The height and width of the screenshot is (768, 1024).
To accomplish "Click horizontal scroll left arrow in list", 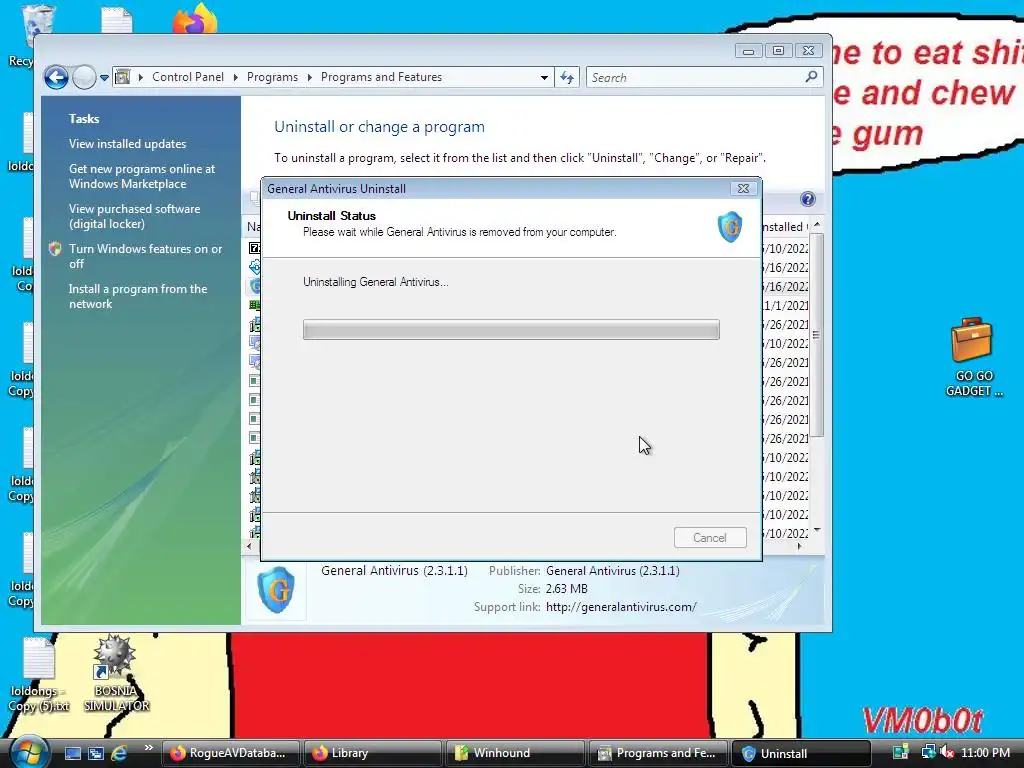I will [x=249, y=546].
